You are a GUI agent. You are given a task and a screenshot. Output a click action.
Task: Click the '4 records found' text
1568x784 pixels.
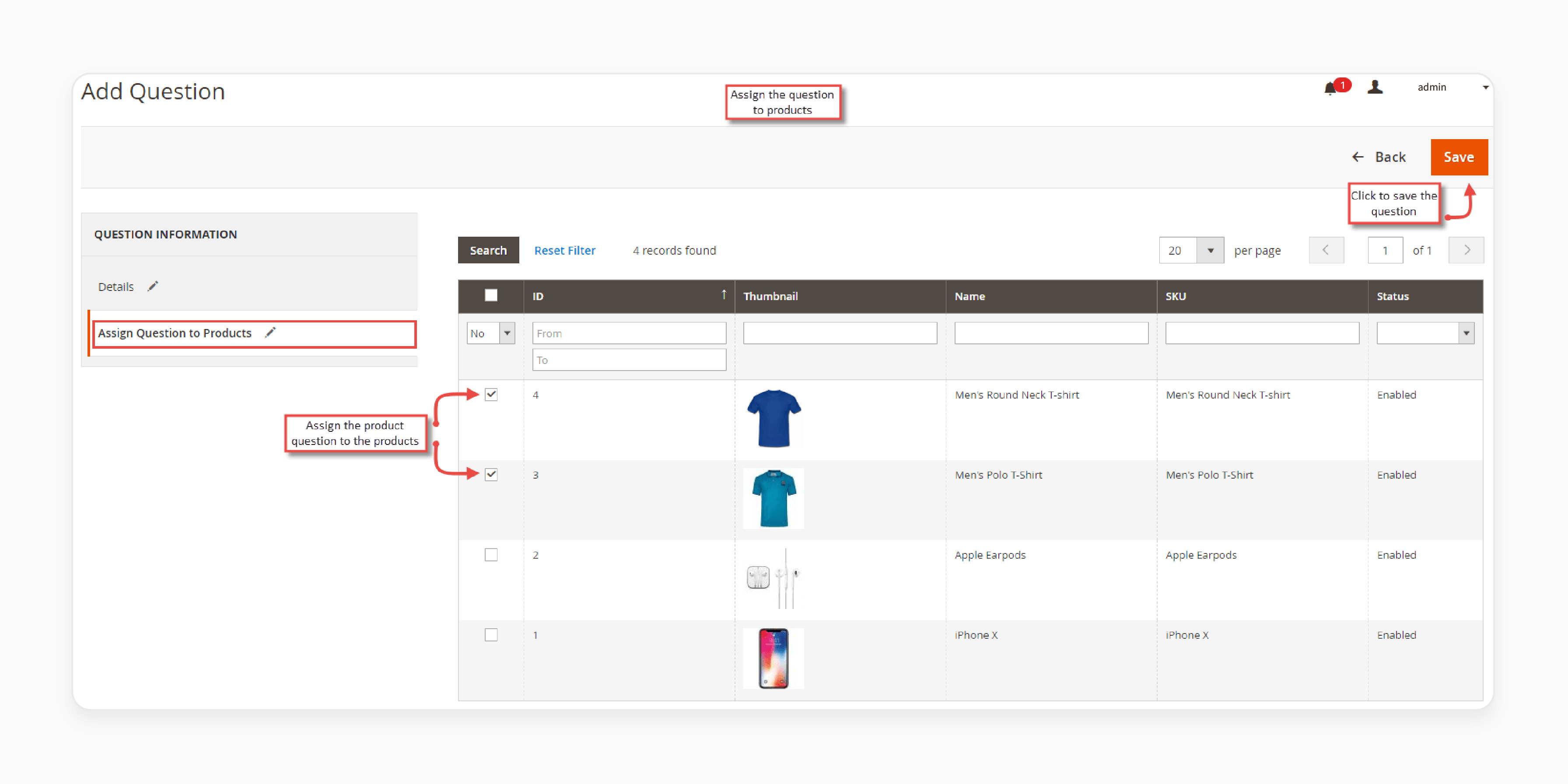(x=674, y=250)
